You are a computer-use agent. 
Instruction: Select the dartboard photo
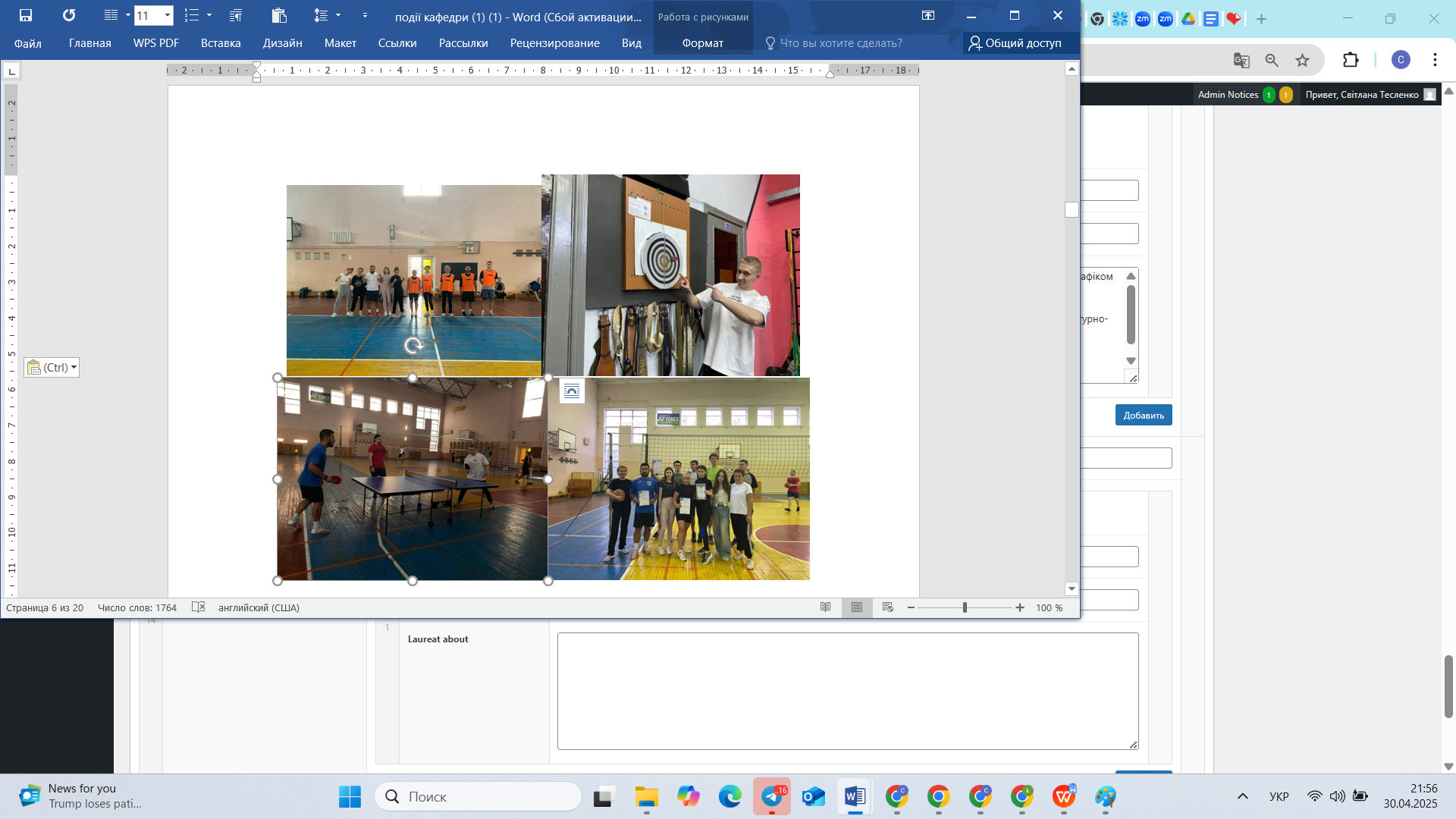671,275
